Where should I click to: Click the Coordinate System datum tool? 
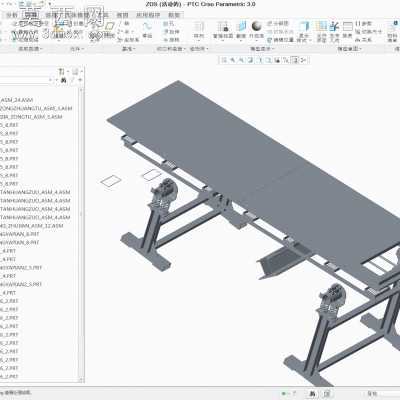128,40
